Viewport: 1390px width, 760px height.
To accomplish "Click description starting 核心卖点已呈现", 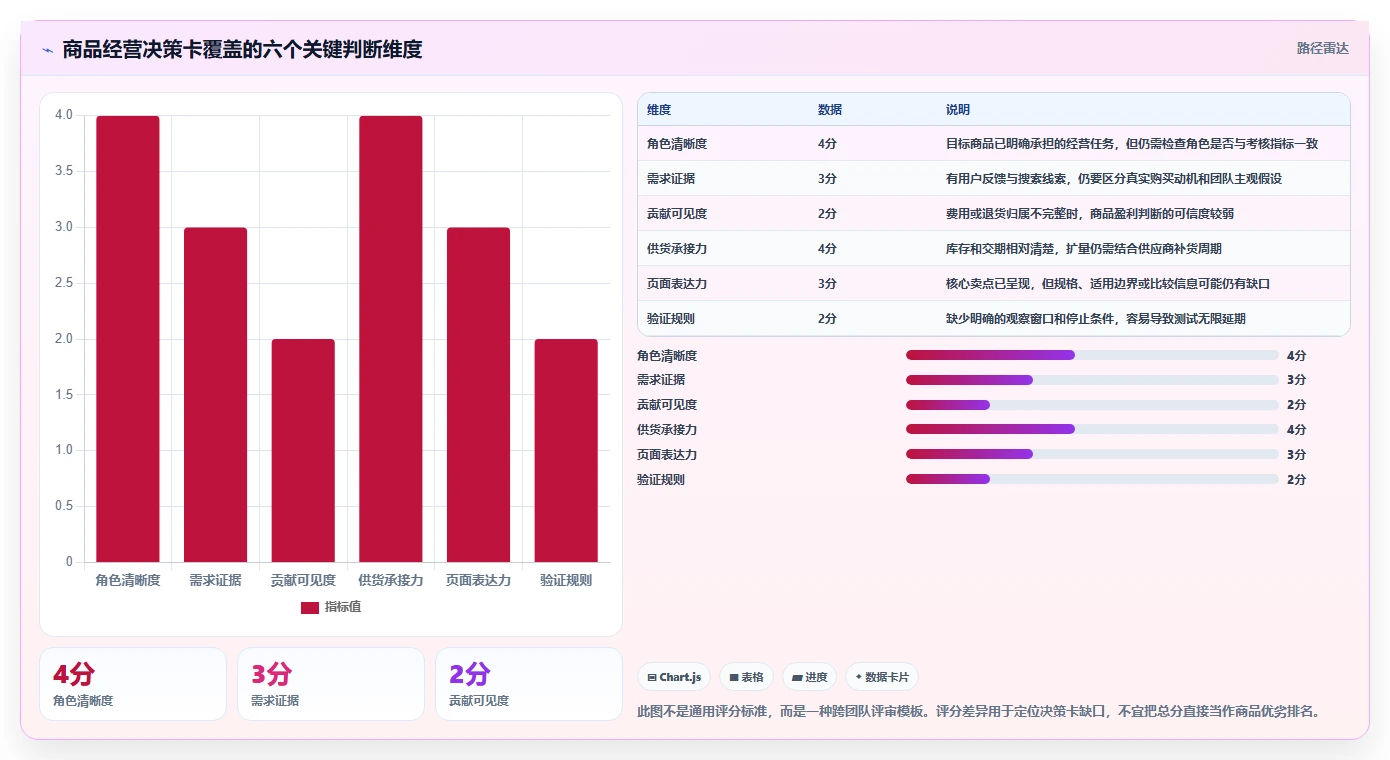I will 1108,284.
